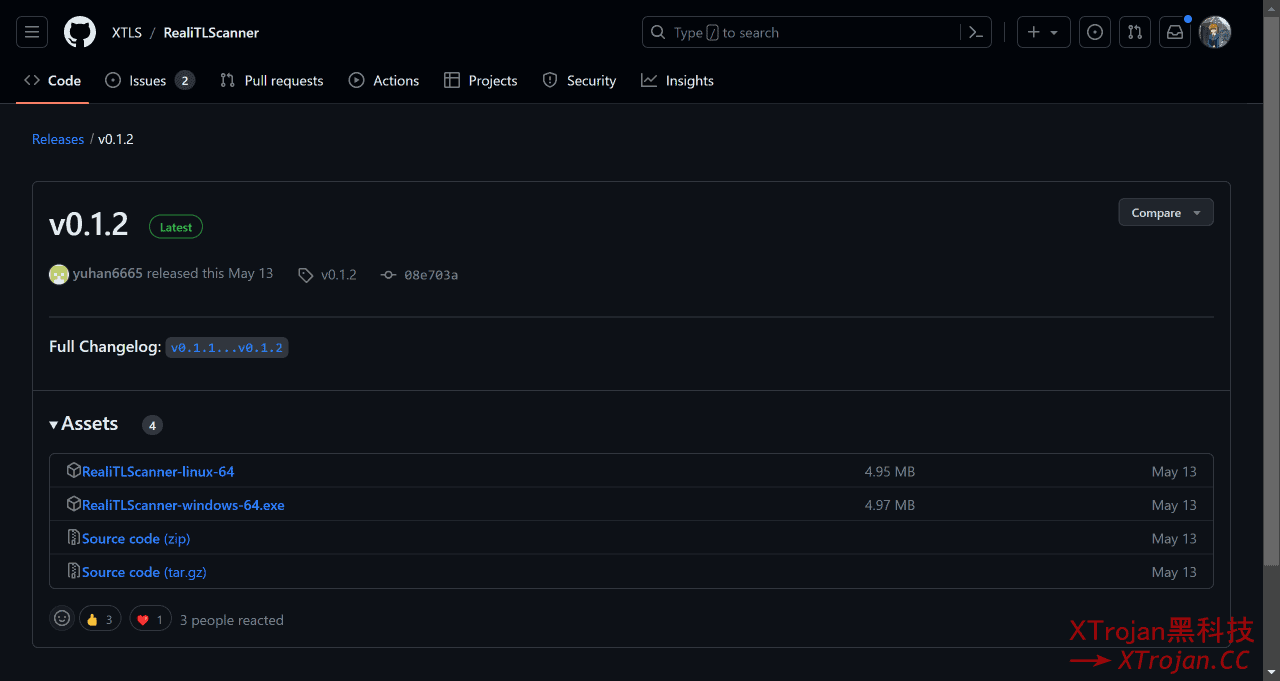Click the May 13 date for RealiTLScanner-linux-64

[1174, 471]
